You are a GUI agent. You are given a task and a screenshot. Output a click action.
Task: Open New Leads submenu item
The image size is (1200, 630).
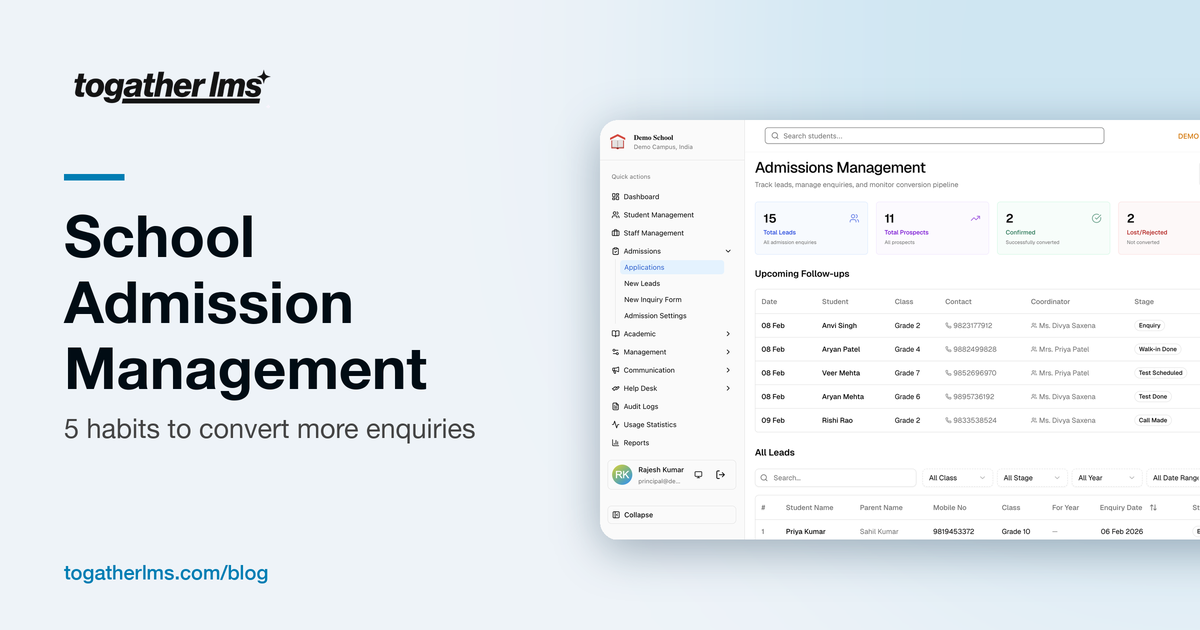642,284
